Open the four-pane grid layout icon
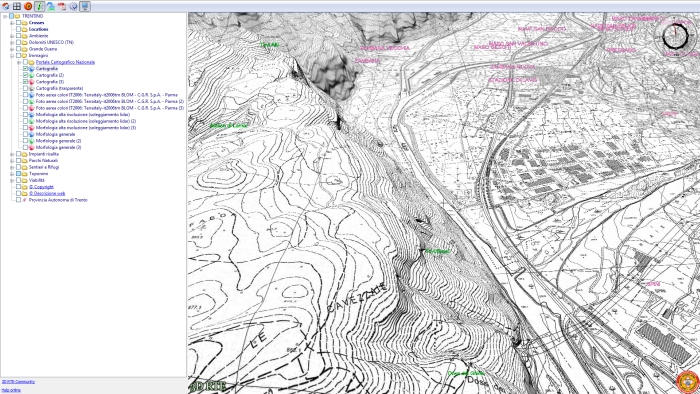700x394 pixels. click(x=17, y=6)
